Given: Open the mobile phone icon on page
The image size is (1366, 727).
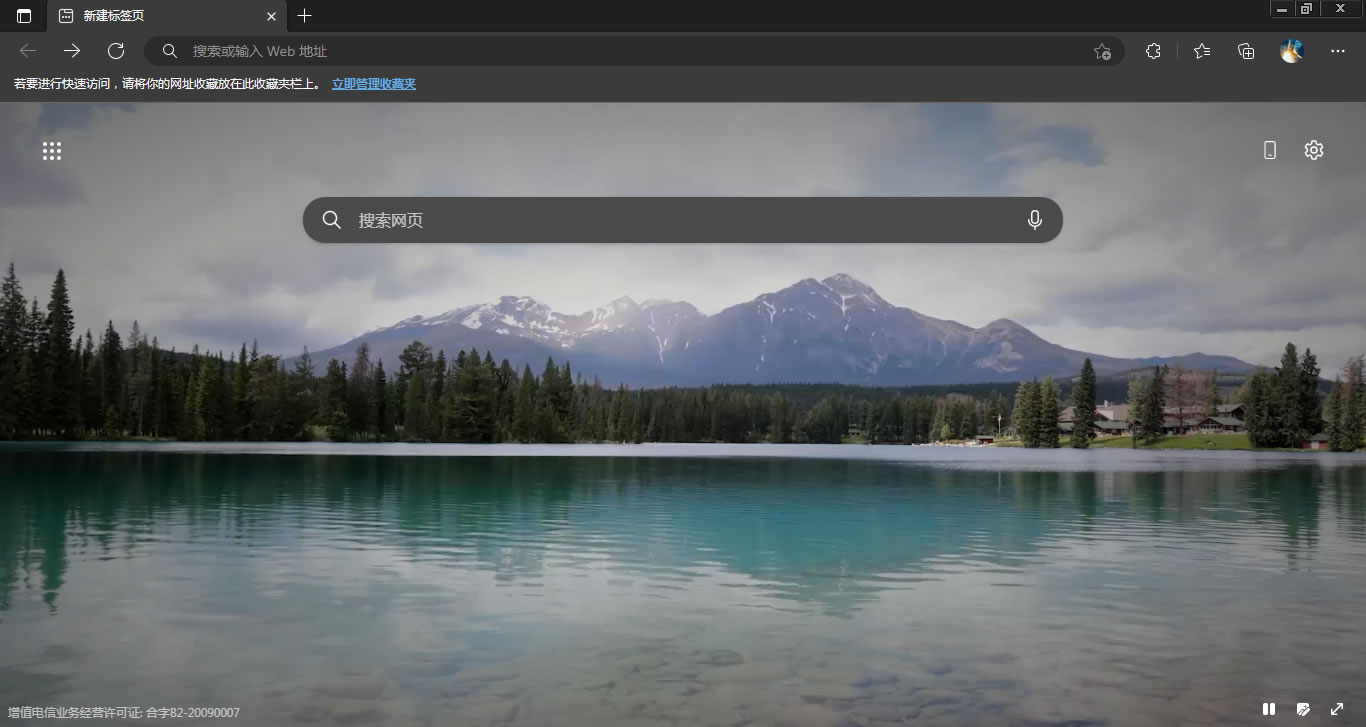Looking at the screenshot, I should (1270, 150).
